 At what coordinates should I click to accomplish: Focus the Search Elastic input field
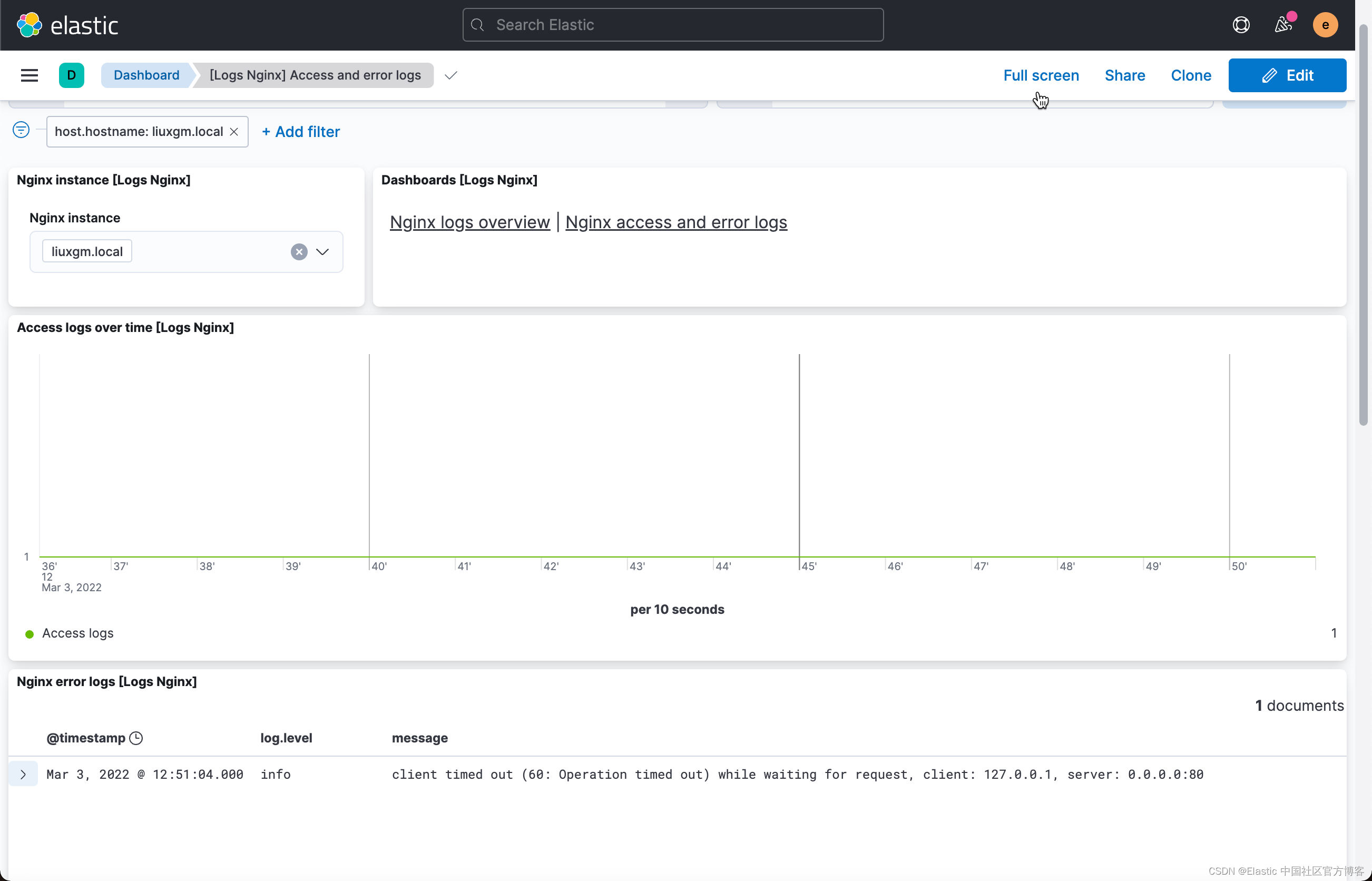pos(672,25)
